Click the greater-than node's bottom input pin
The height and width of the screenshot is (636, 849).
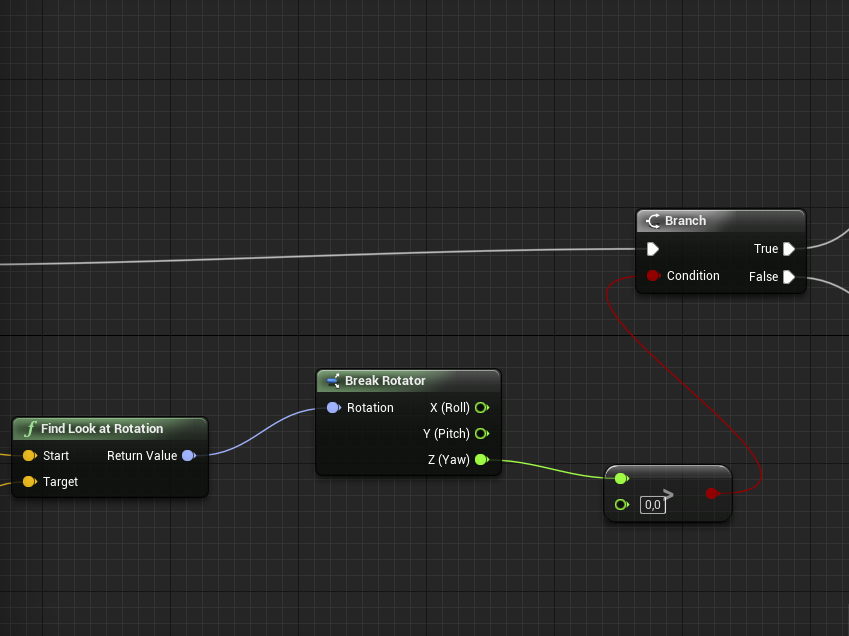point(622,505)
